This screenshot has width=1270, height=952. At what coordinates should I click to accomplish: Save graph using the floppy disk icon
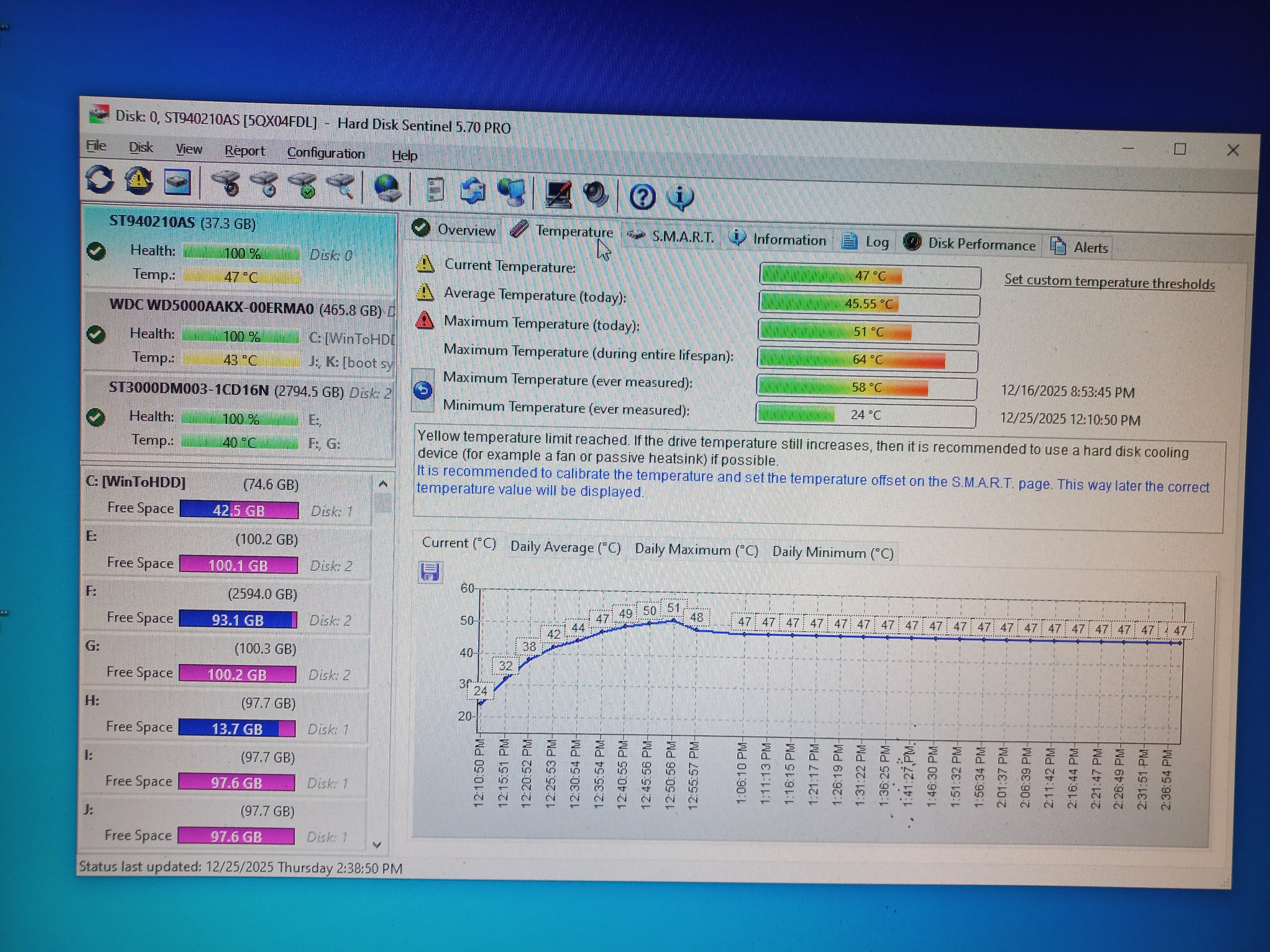(x=430, y=572)
